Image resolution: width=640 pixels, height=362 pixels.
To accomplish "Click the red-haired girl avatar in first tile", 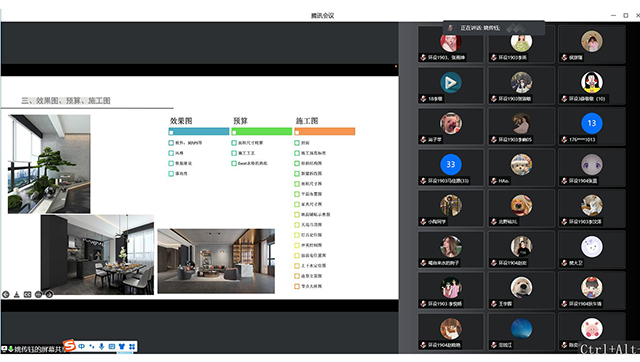I will tap(451, 42).
